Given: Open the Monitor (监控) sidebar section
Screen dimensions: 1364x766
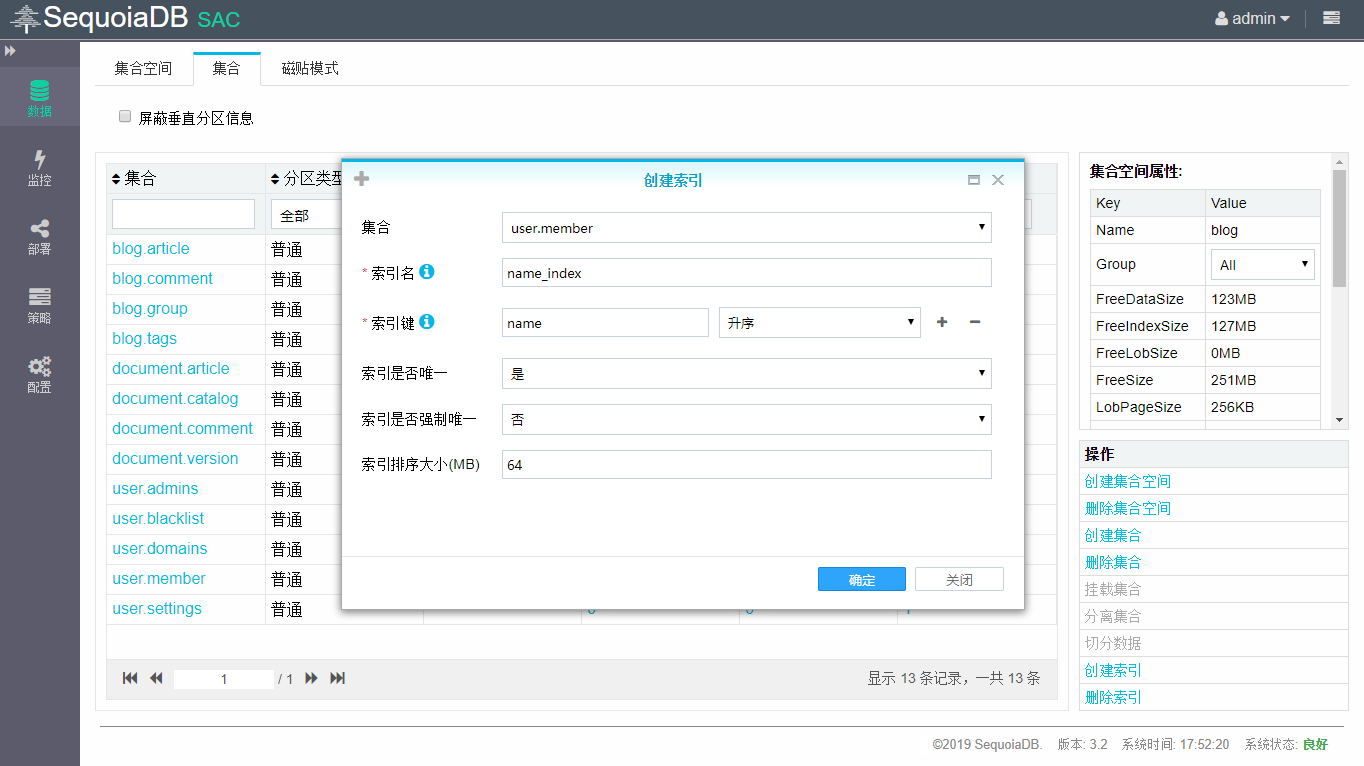Looking at the screenshot, I should [x=39, y=168].
